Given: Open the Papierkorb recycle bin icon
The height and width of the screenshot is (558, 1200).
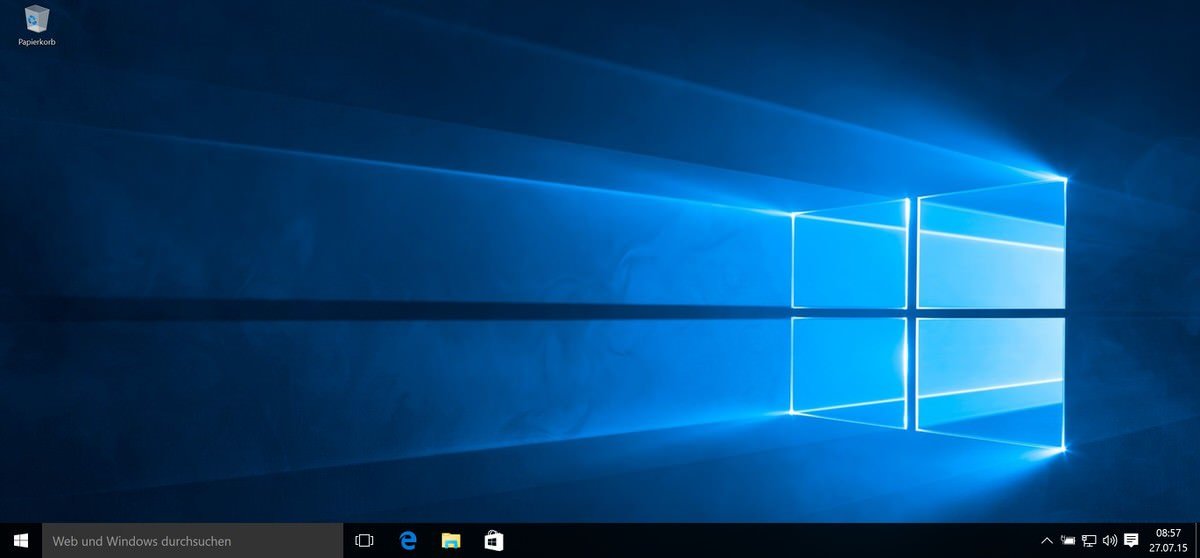Looking at the screenshot, I should click(x=36, y=19).
